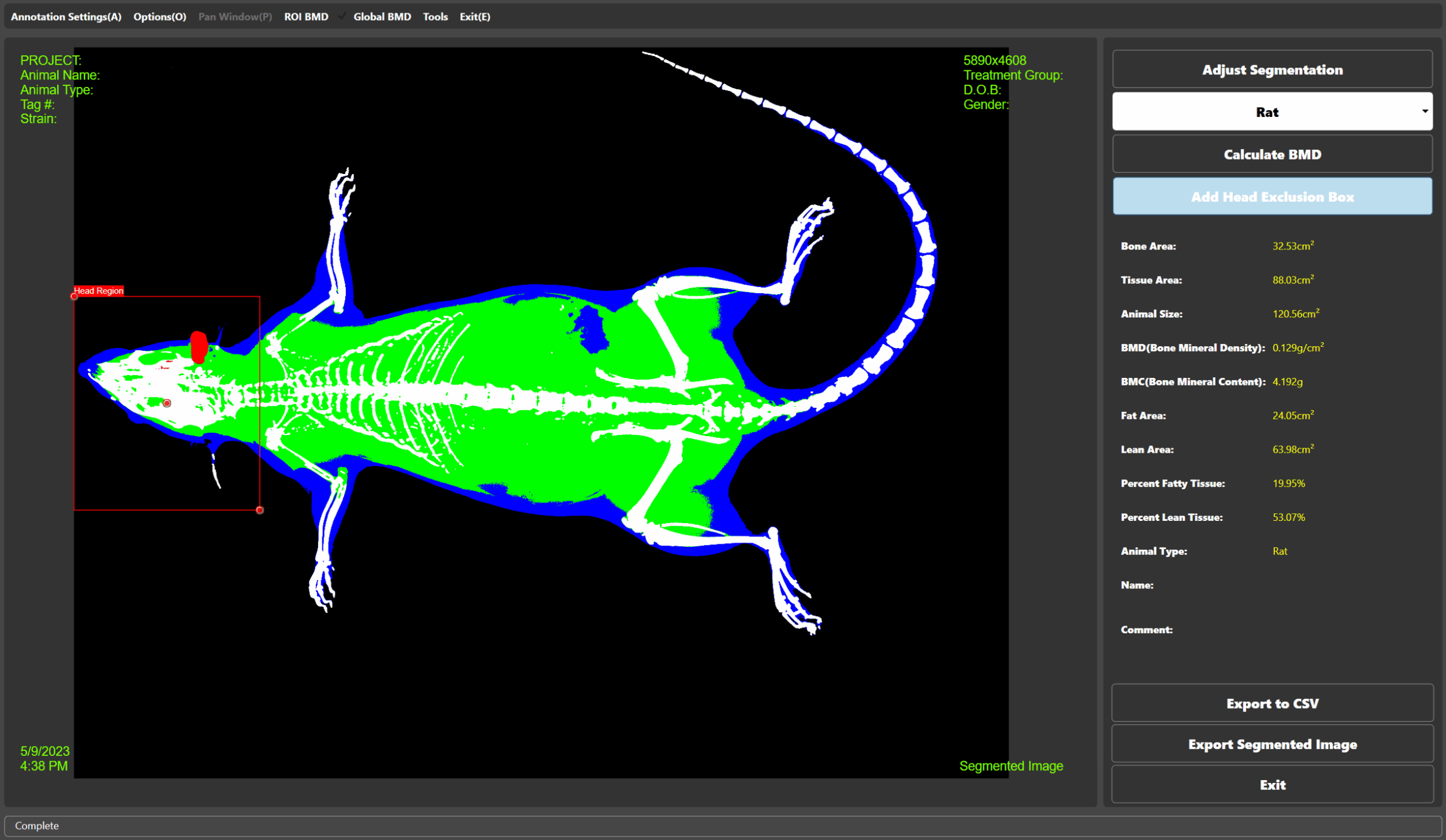Screen dimensions: 1446x840
Task: Click the Bone Area value 32.53cm²
Action: coord(1293,246)
